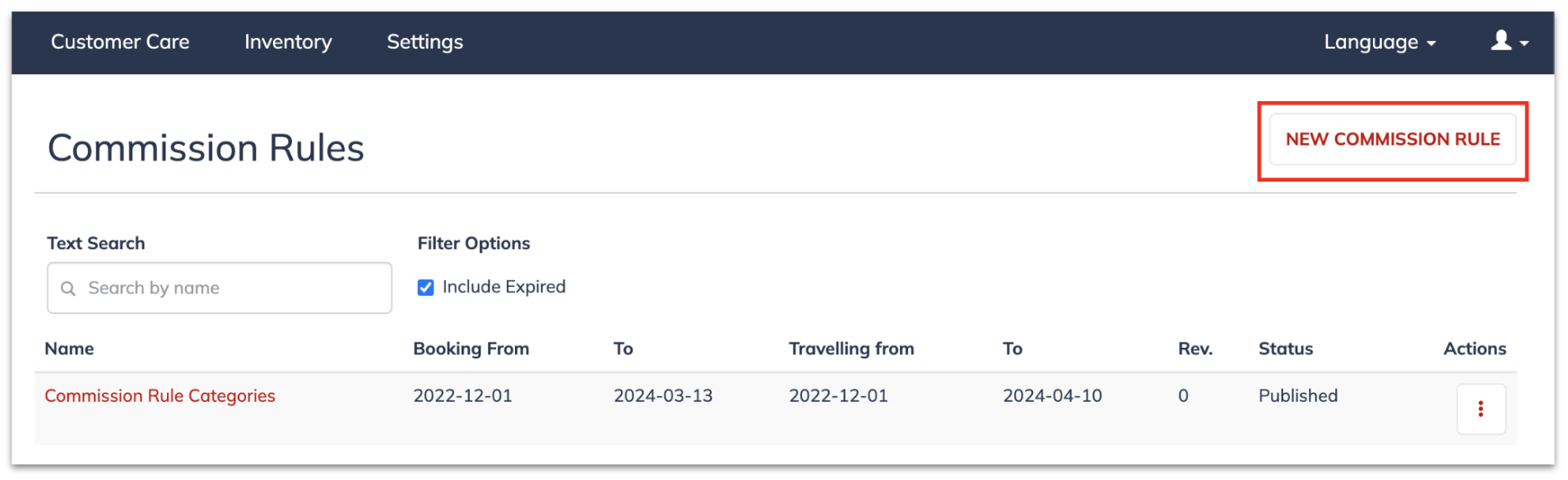Open the user account dropdown caret
This screenshot has width=1568, height=480.
tap(1524, 44)
